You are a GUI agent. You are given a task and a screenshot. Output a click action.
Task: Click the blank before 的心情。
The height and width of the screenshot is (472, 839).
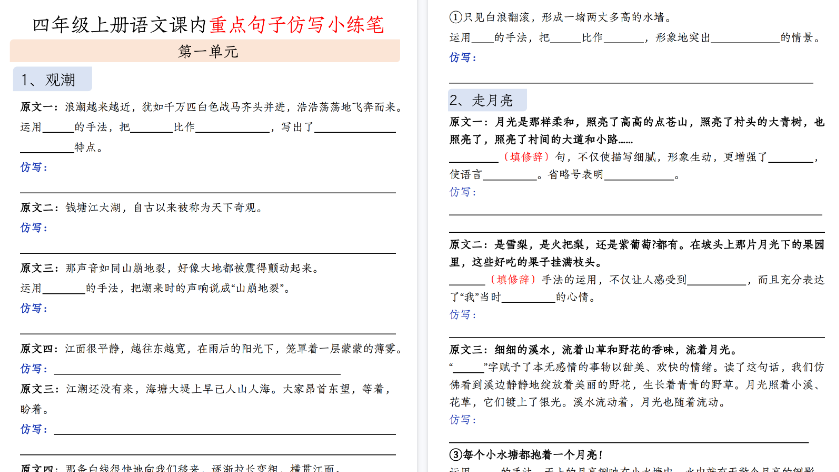point(528,297)
